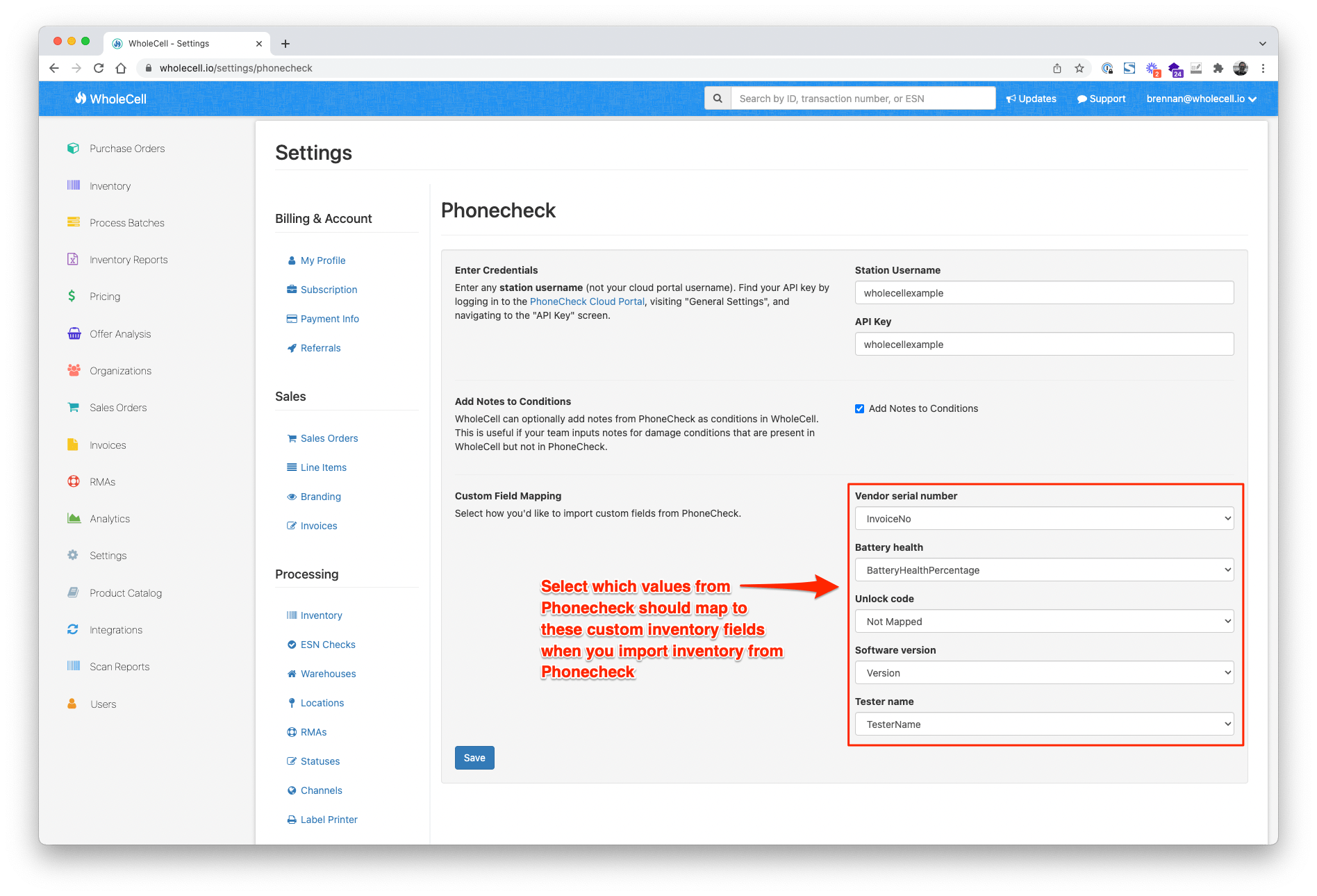This screenshot has width=1317, height=896.
Task: Click the Product Catalog book icon
Action: [x=73, y=592]
